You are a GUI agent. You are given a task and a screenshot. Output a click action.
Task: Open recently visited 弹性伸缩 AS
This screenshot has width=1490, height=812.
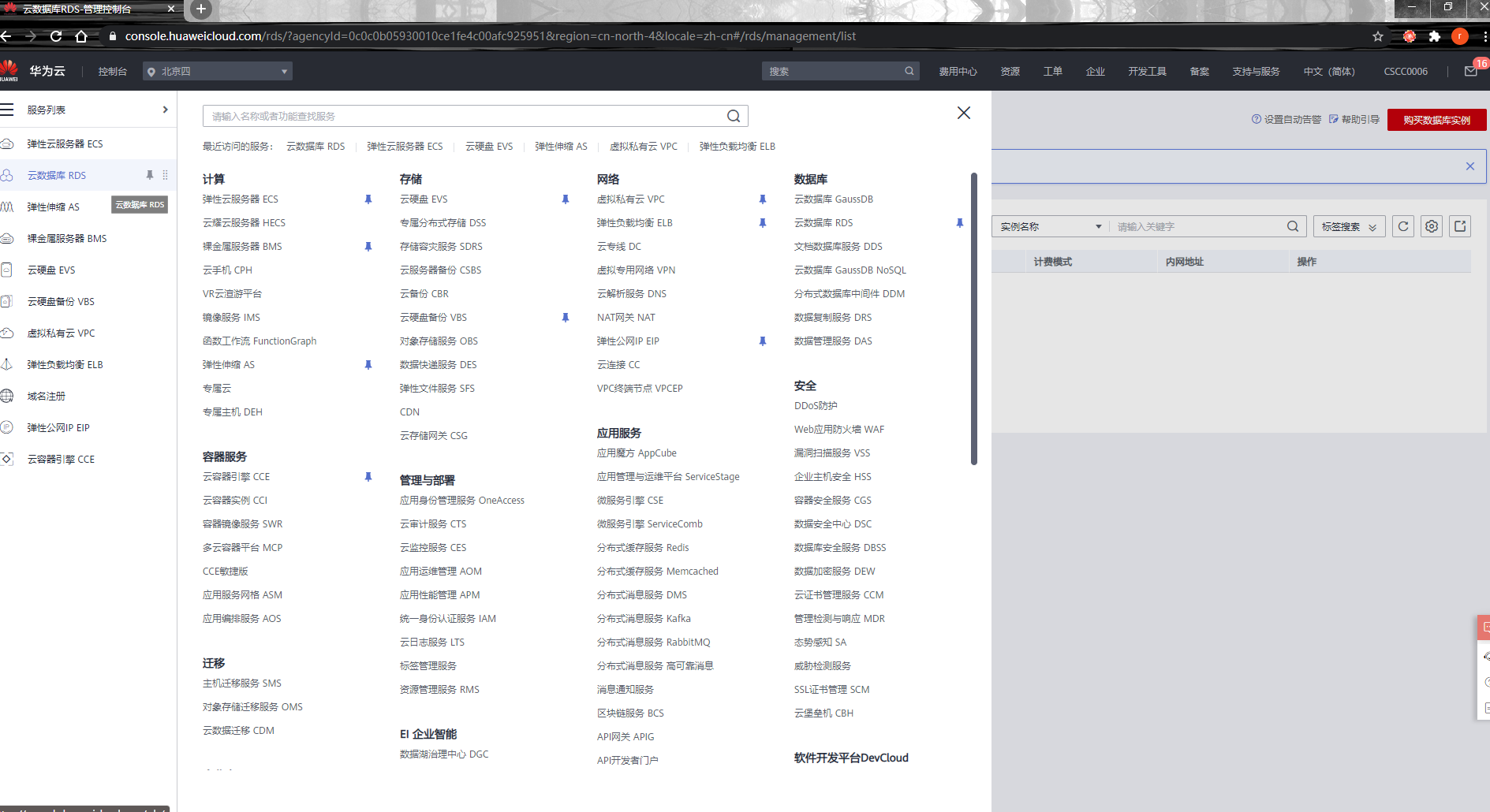[561, 147]
